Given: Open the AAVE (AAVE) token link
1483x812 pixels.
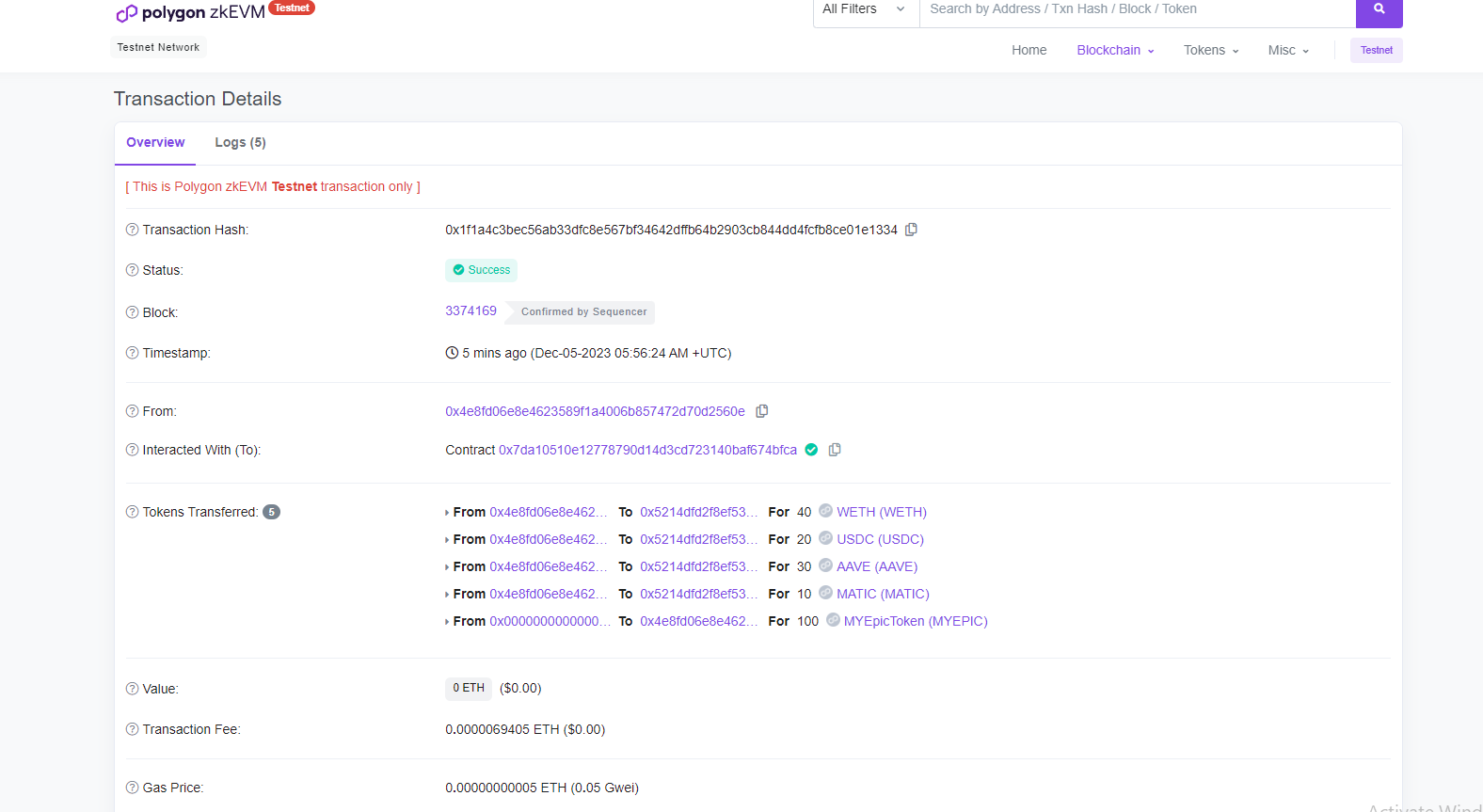Looking at the screenshot, I should point(877,566).
